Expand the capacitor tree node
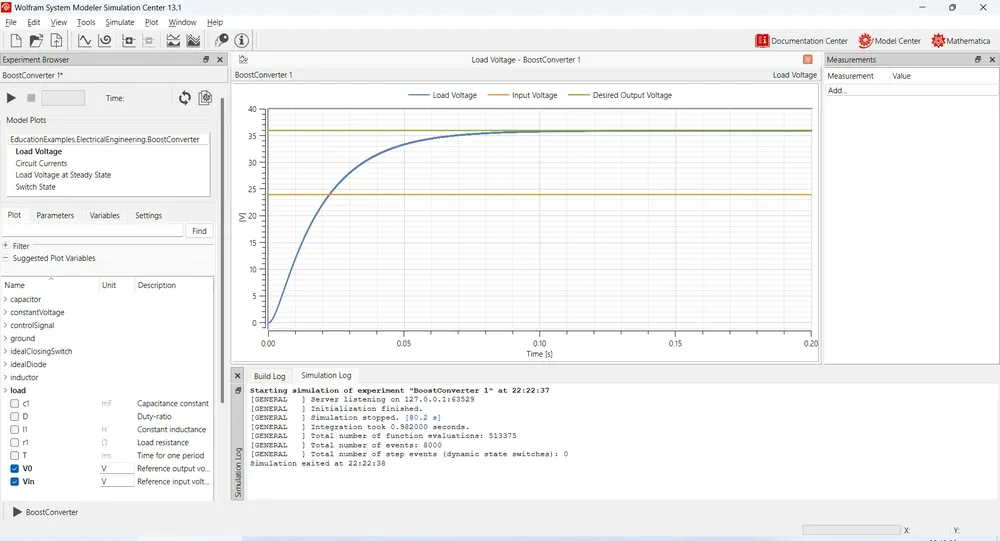 [x=6, y=299]
